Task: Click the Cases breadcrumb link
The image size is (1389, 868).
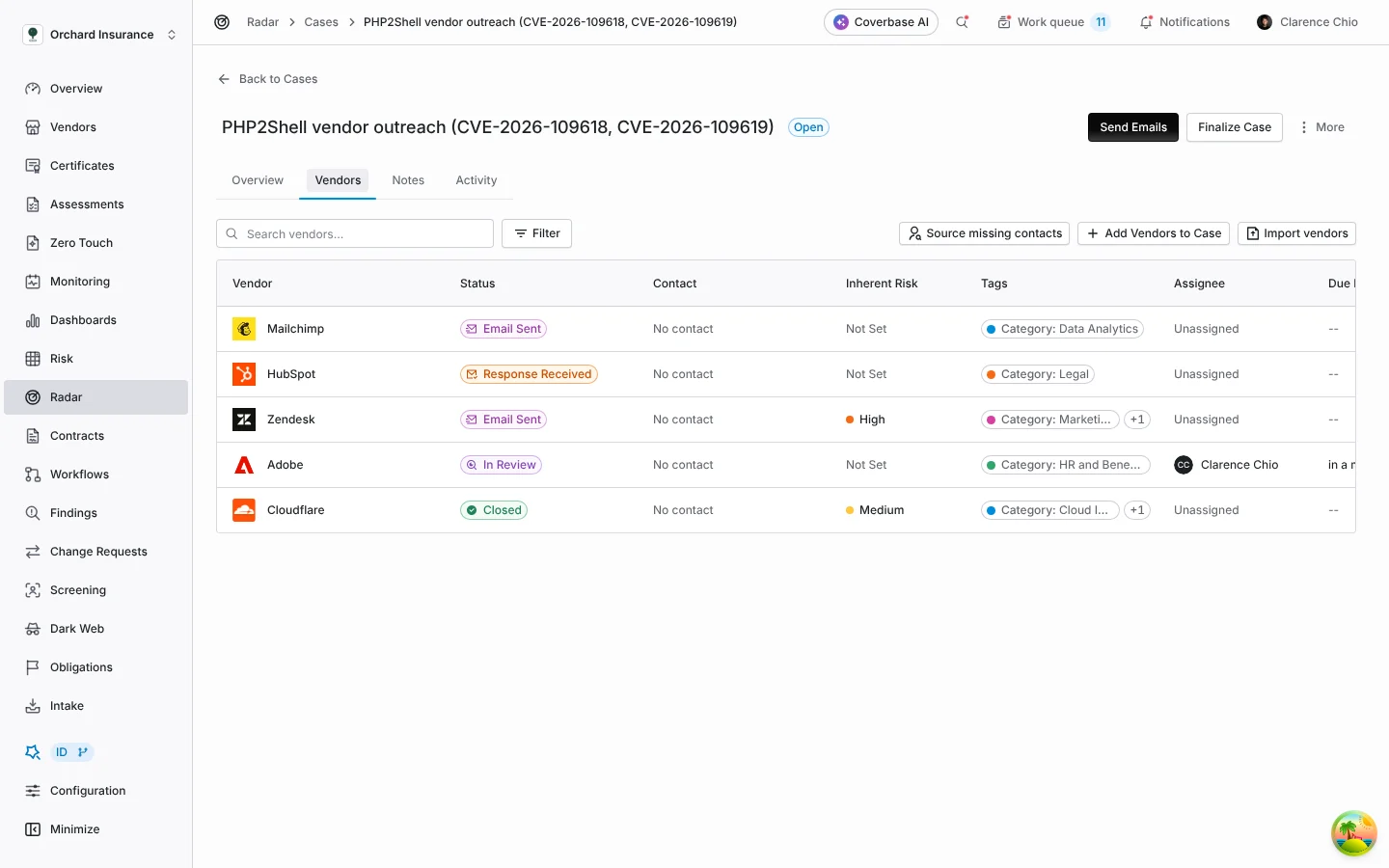Action: 321,22
